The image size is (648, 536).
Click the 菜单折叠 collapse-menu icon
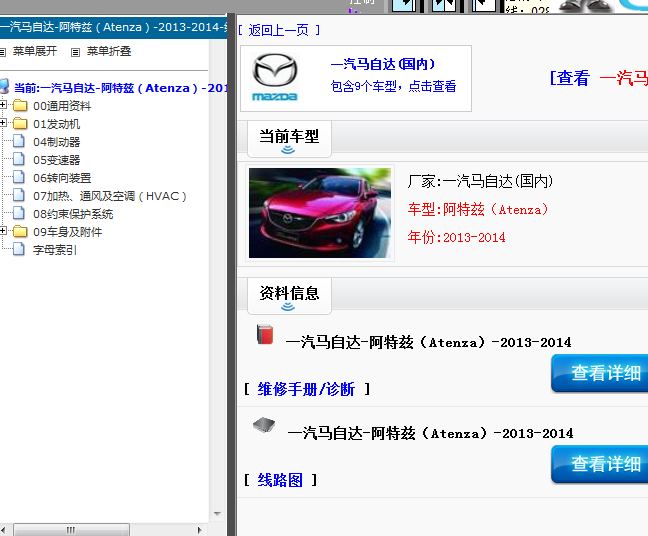75,52
